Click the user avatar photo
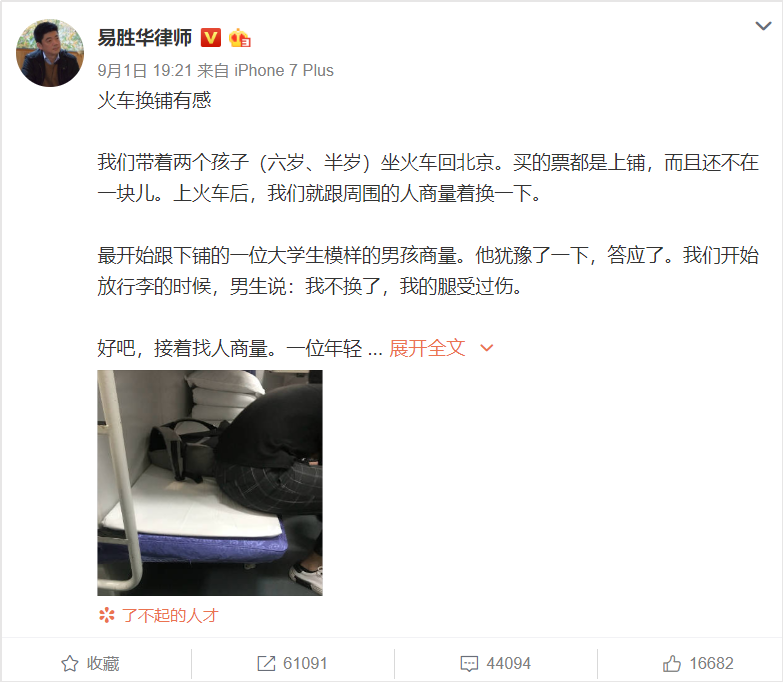Viewport: 783px width, 682px height. click(x=50, y=53)
